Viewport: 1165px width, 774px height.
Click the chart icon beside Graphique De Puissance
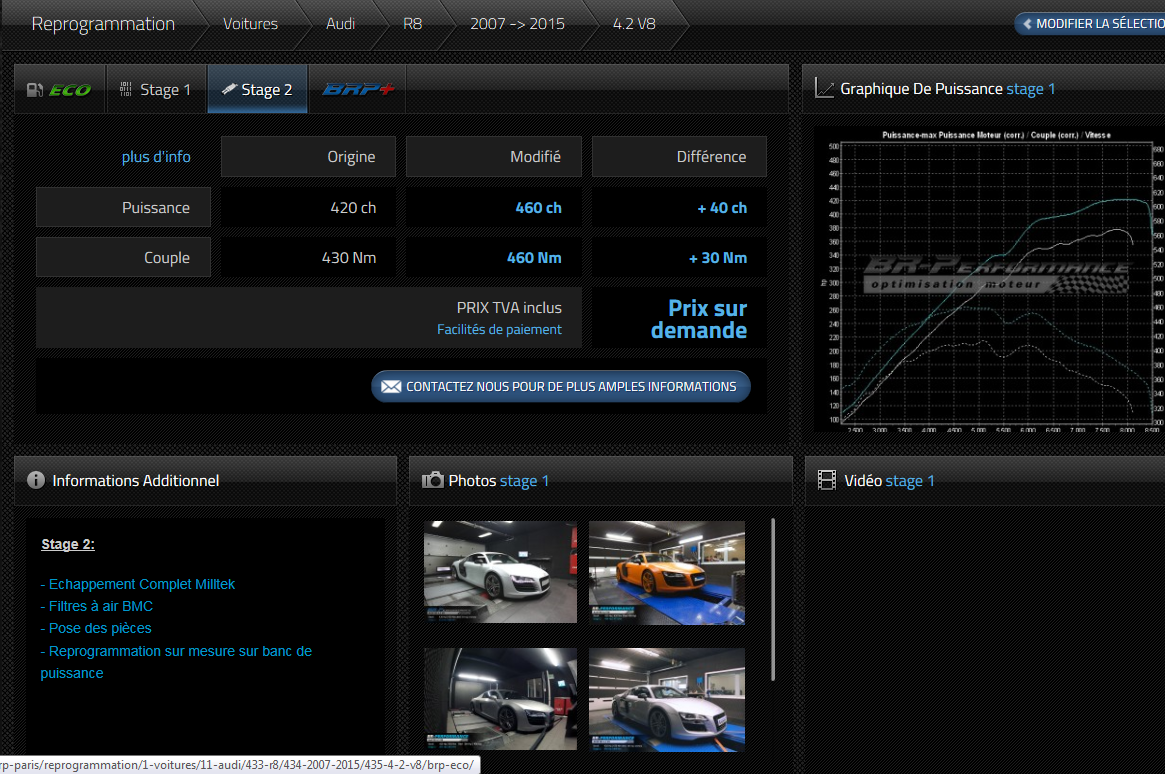[x=824, y=89]
